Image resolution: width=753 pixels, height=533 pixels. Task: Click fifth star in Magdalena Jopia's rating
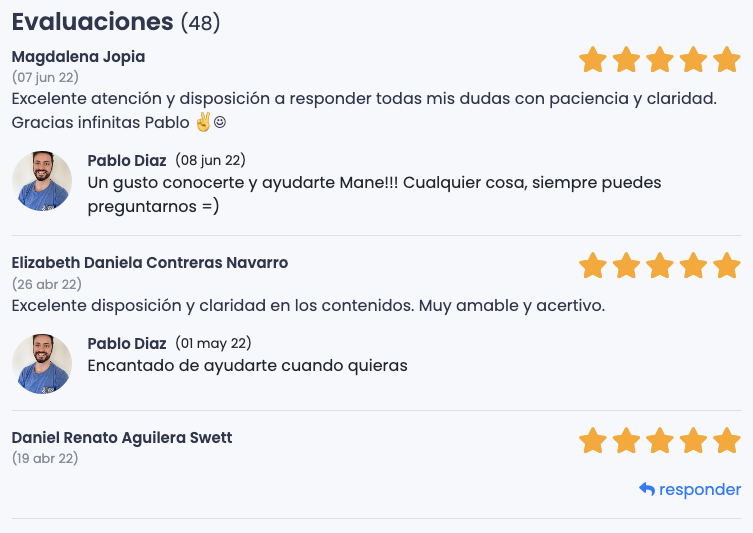(x=727, y=60)
